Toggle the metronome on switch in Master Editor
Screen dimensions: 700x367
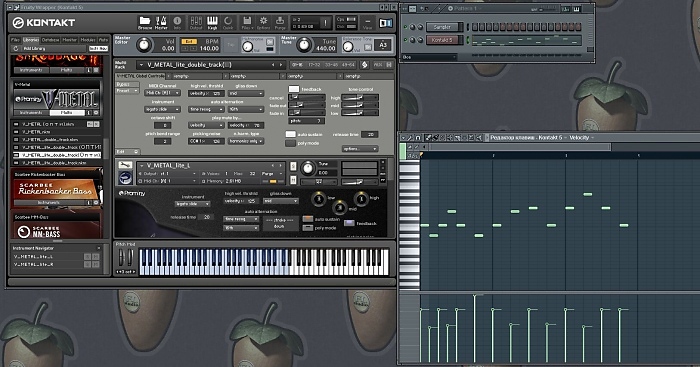(x=270, y=42)
